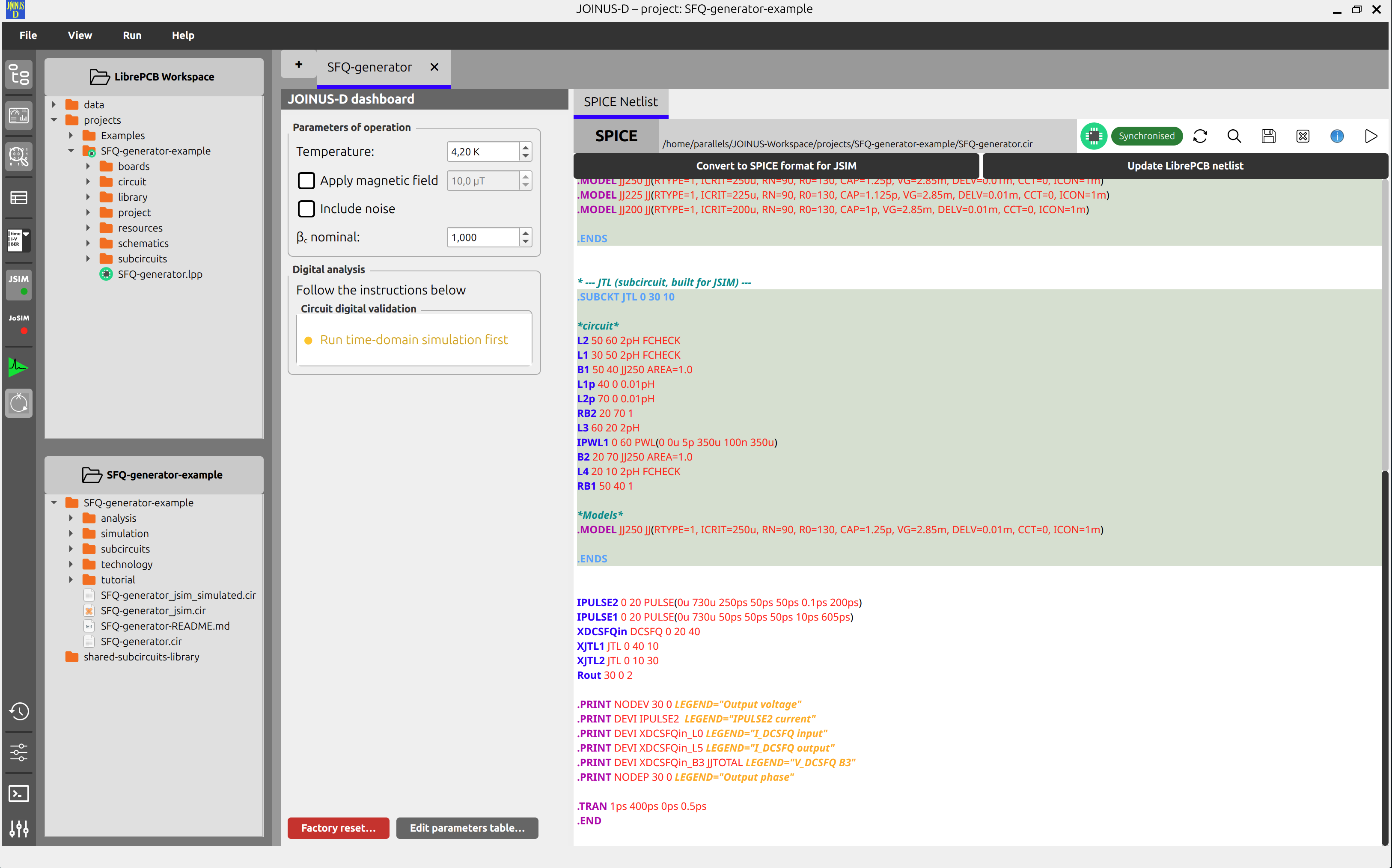Collapse the projects folder
1392x868 pixels.
(54, 120)
